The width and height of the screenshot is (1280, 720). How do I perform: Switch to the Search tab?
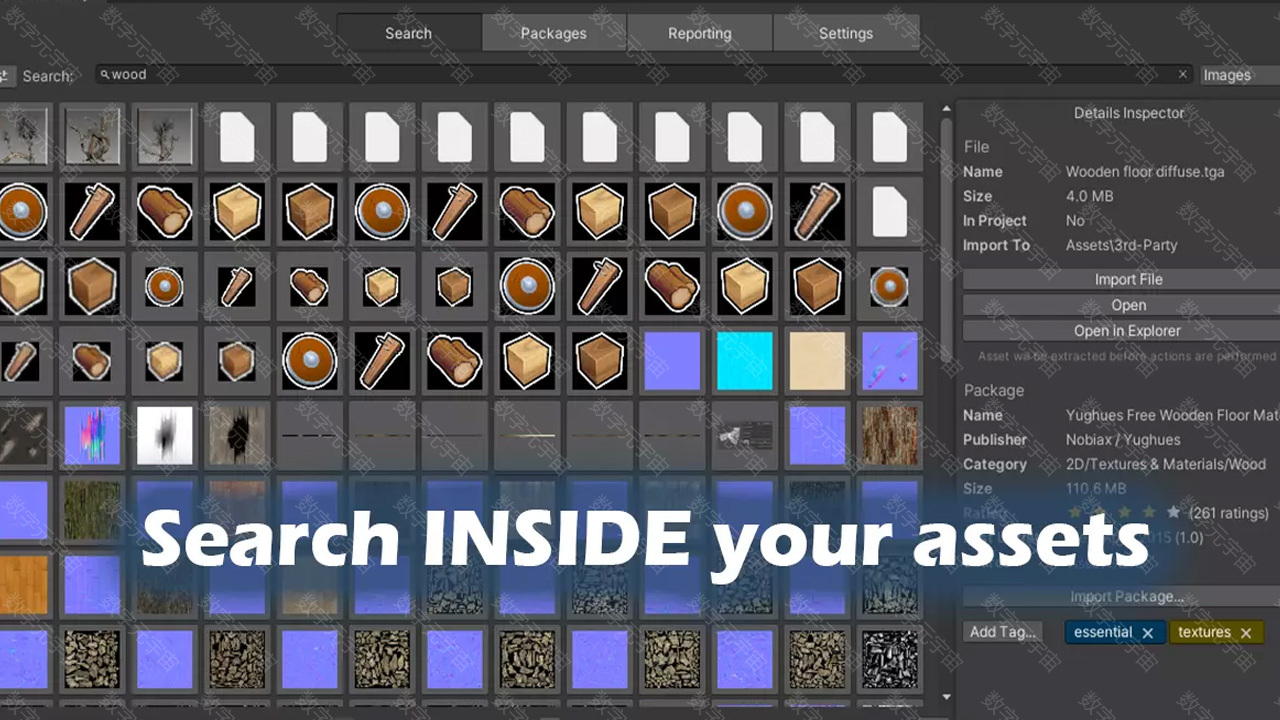pos(408,33)
